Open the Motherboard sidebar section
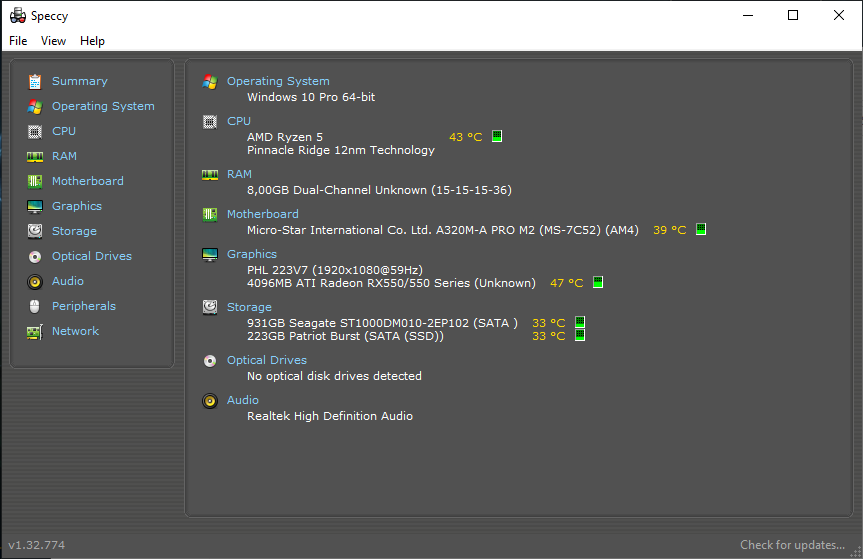863x559 pixels. pos(88,181)
